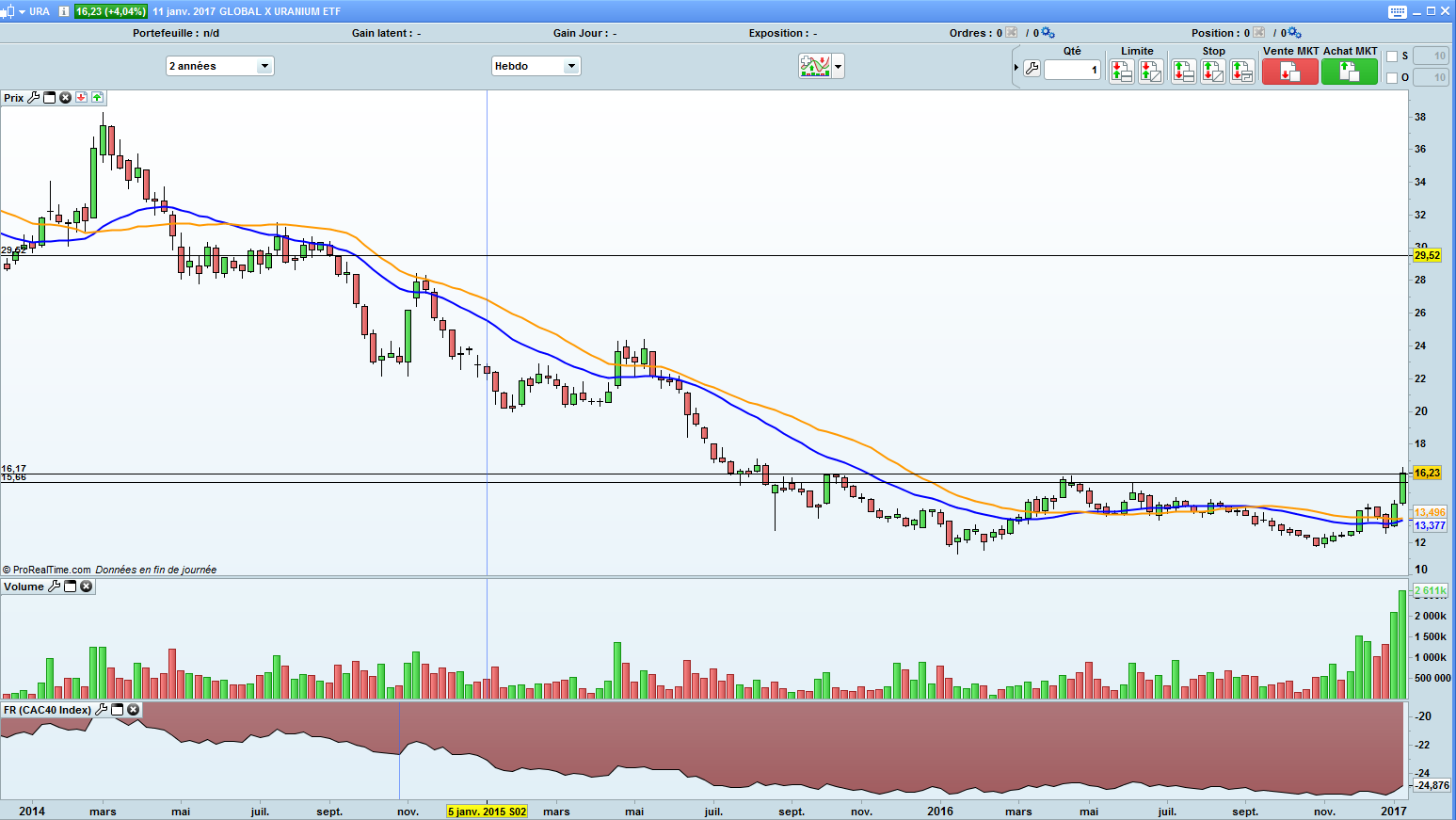Click the green Achat MKT buy button
The image size is (1456, 820).
[x=1350, y=72]
